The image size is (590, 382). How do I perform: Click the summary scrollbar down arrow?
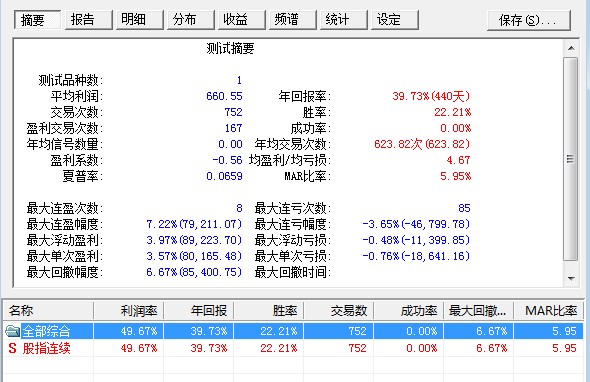571,279
